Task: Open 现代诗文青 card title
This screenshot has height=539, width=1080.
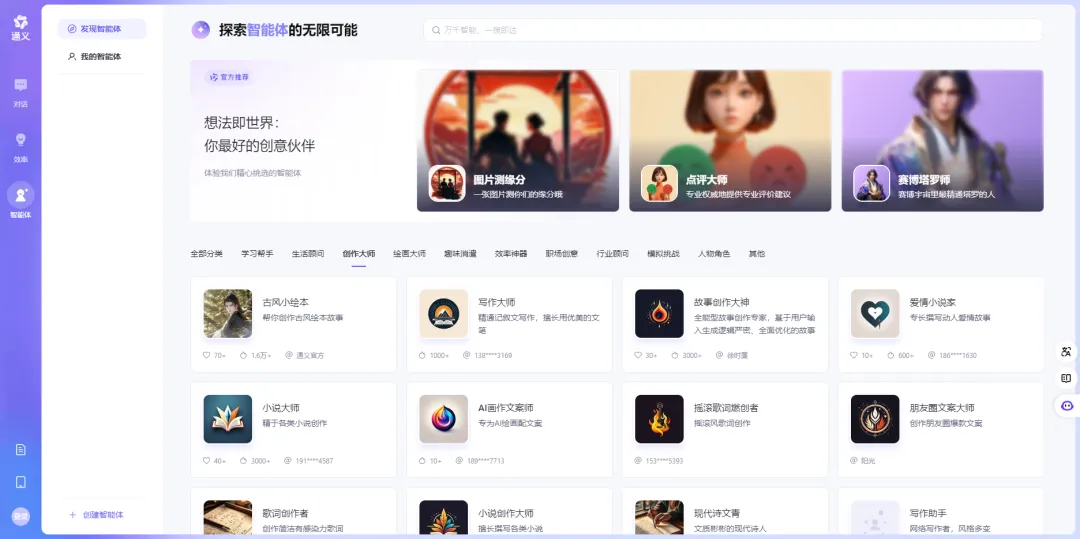Action: 717,514
